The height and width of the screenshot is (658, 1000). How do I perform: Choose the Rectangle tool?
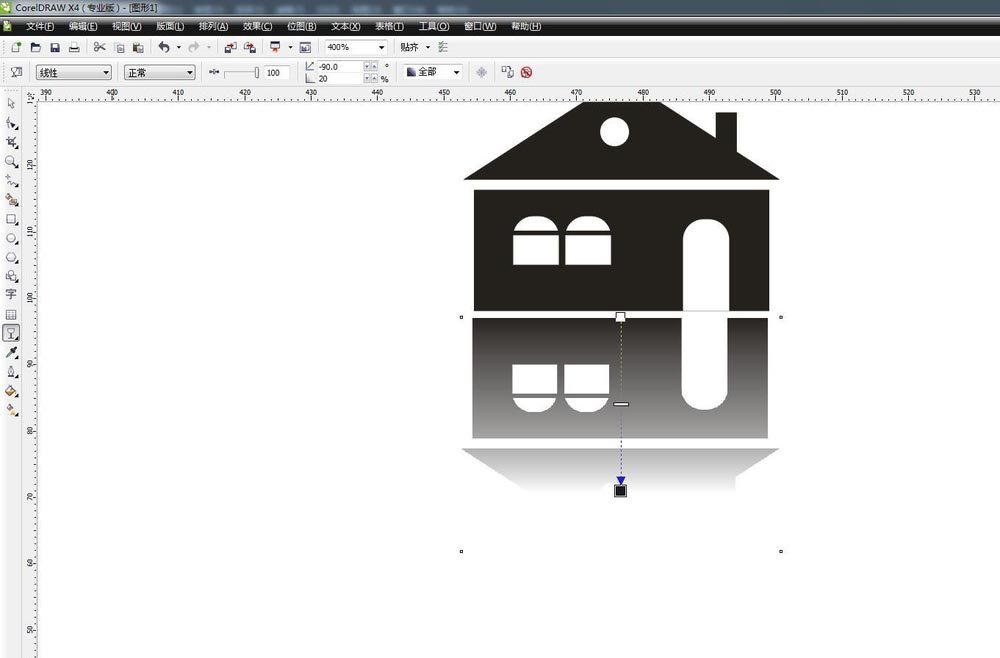[11, 219]
